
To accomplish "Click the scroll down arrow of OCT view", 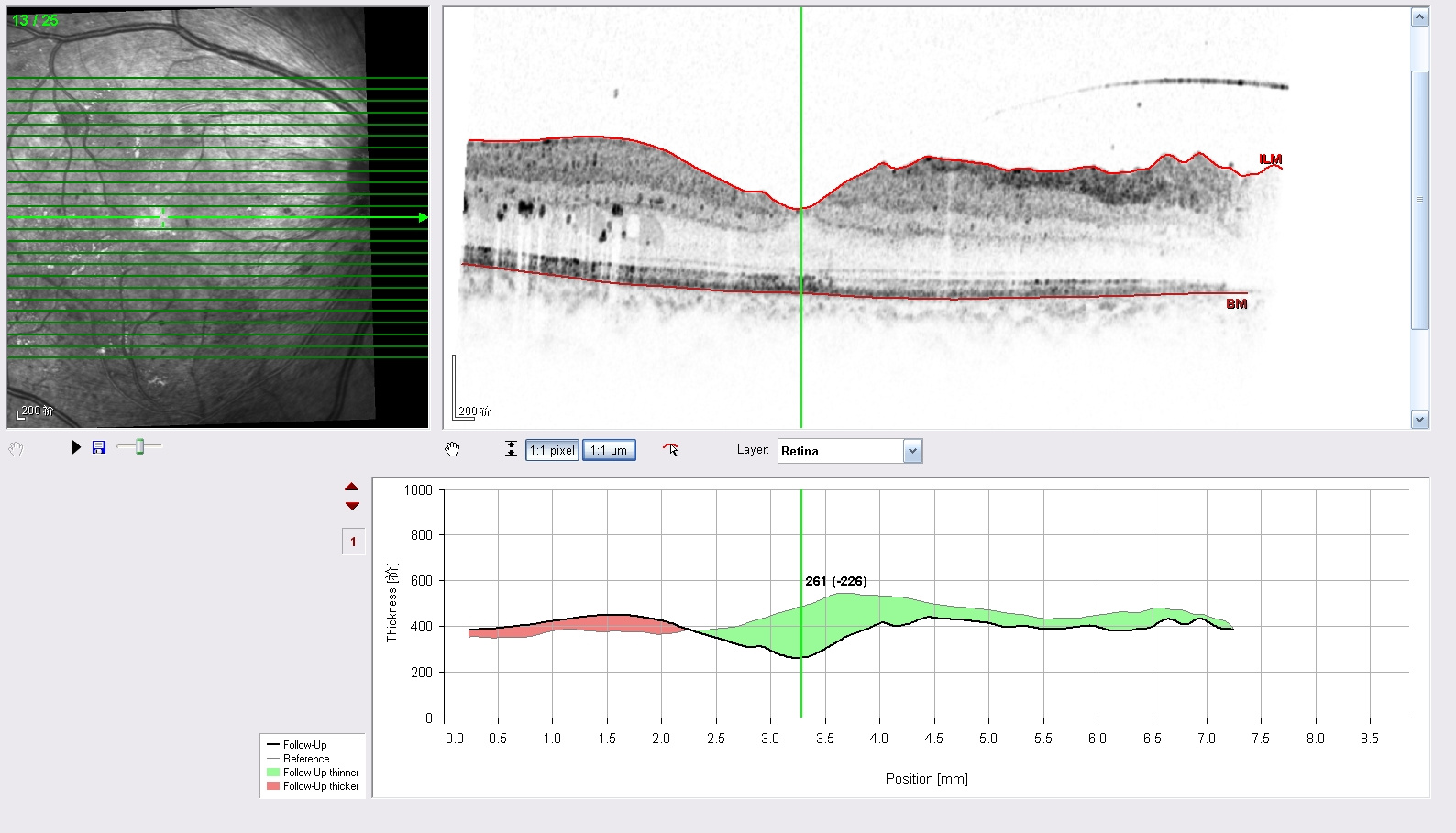I will [1419, 420].
